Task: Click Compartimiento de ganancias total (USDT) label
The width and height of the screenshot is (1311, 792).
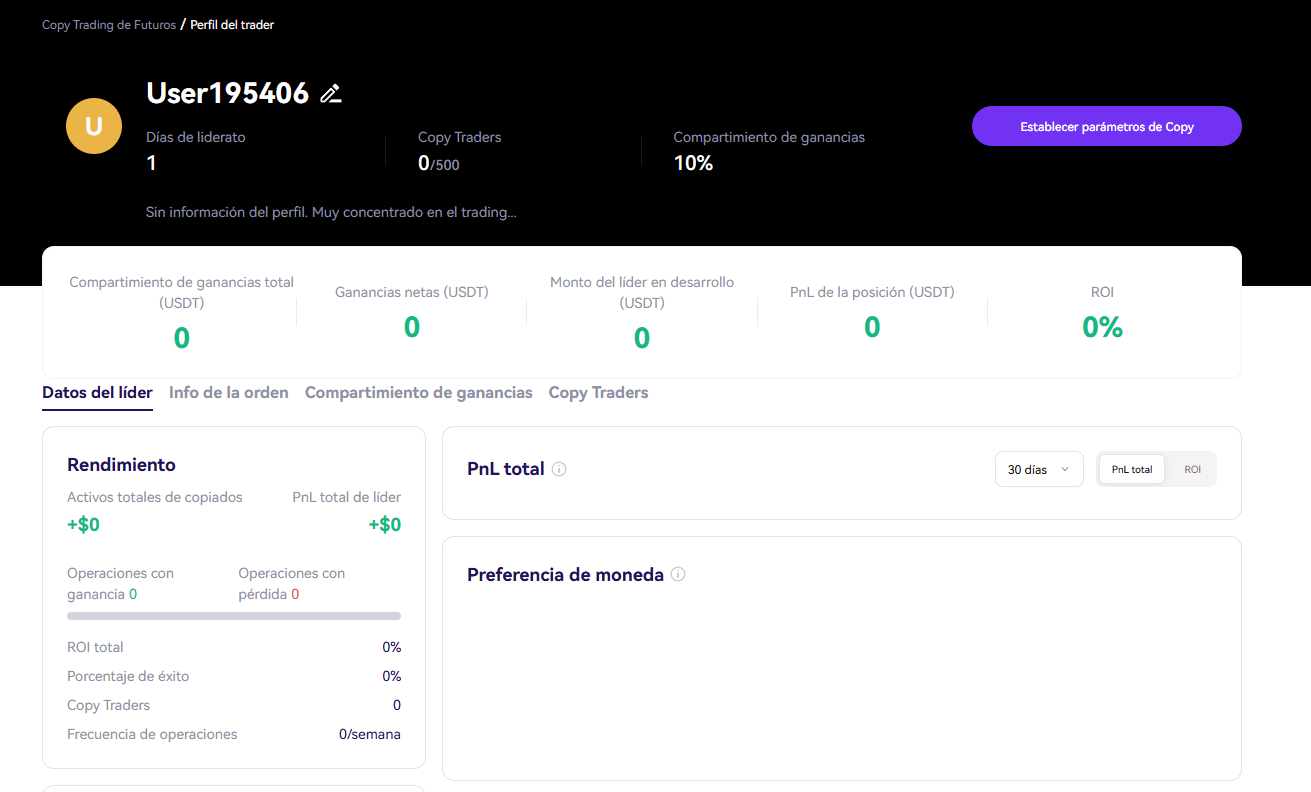Action: pyautogui.click(x=182, y=292)
